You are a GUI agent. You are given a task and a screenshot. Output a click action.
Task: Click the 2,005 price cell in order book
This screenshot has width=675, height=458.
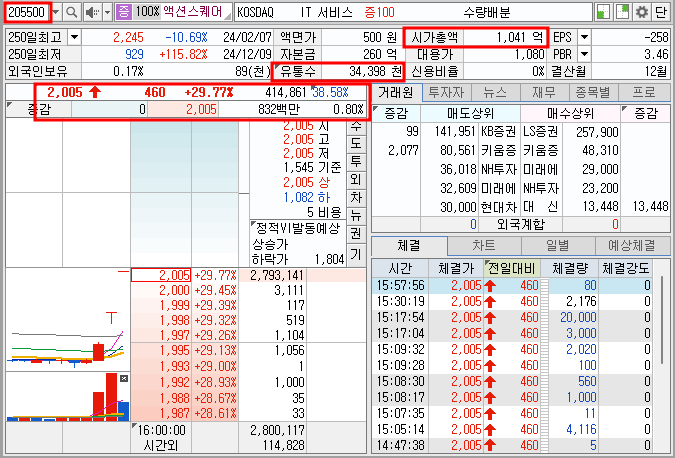pyautogui.click(x=161, y=275)
